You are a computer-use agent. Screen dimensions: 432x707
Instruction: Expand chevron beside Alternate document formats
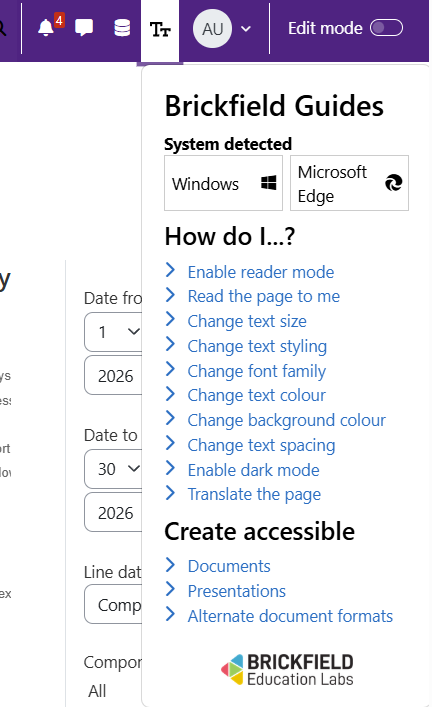[170, 614]
